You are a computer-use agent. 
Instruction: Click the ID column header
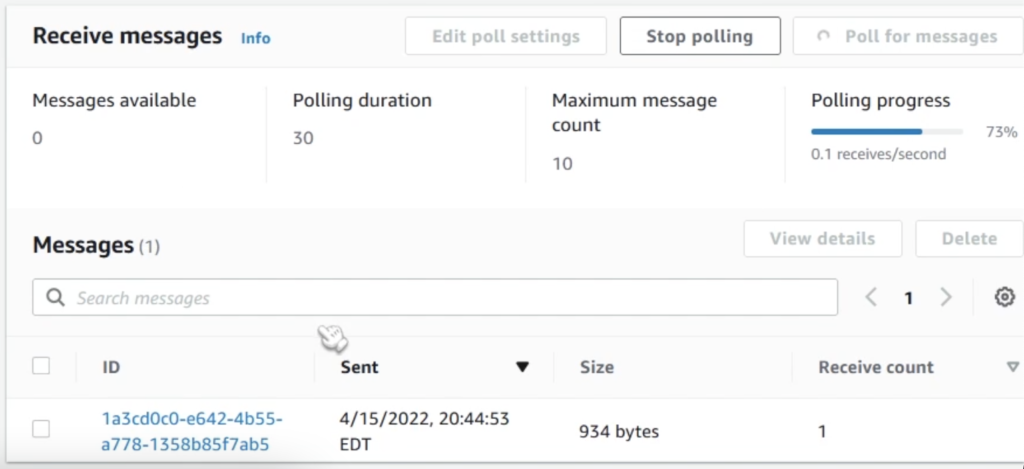[x=111, y=367]
